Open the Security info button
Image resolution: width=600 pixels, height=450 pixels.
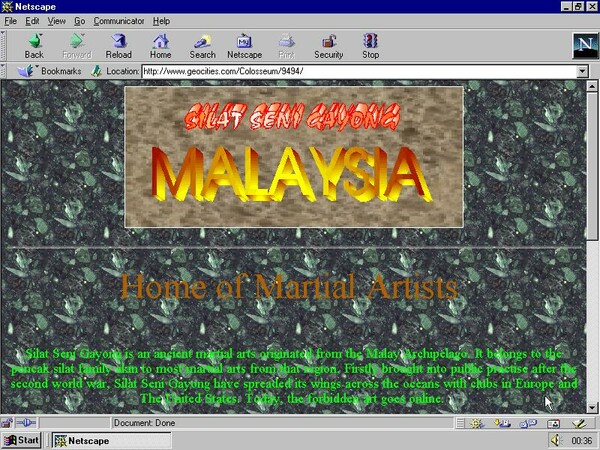[329, 46]
